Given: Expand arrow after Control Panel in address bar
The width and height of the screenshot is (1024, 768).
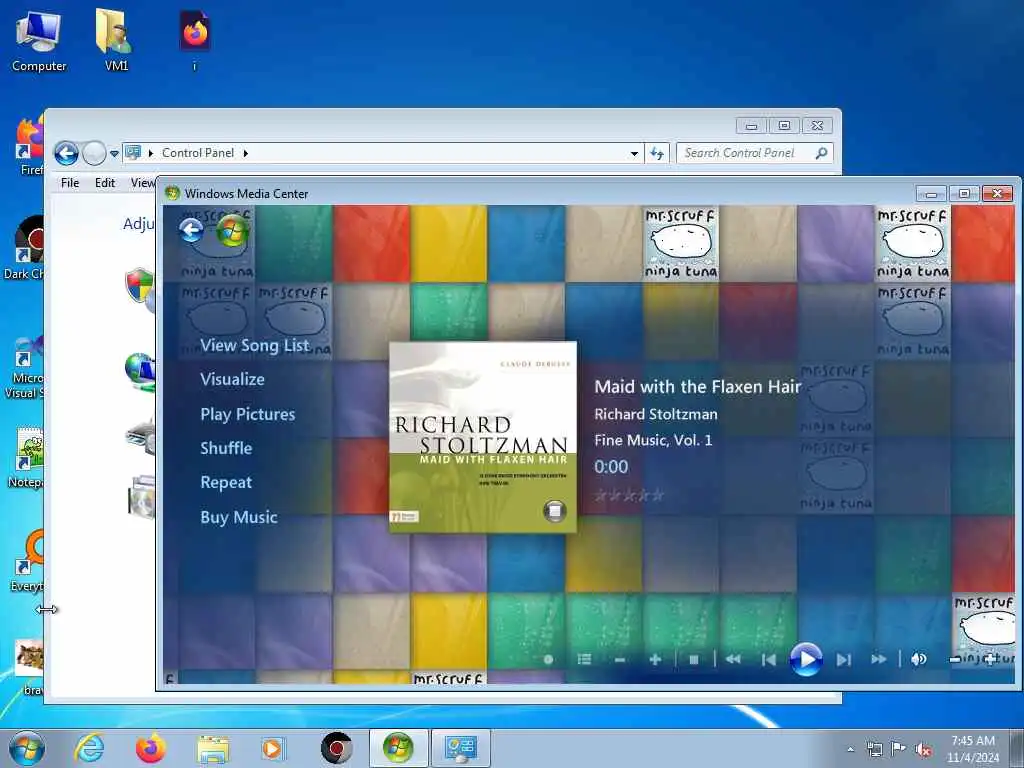Looking at the screenshot, I should point(246,153).
